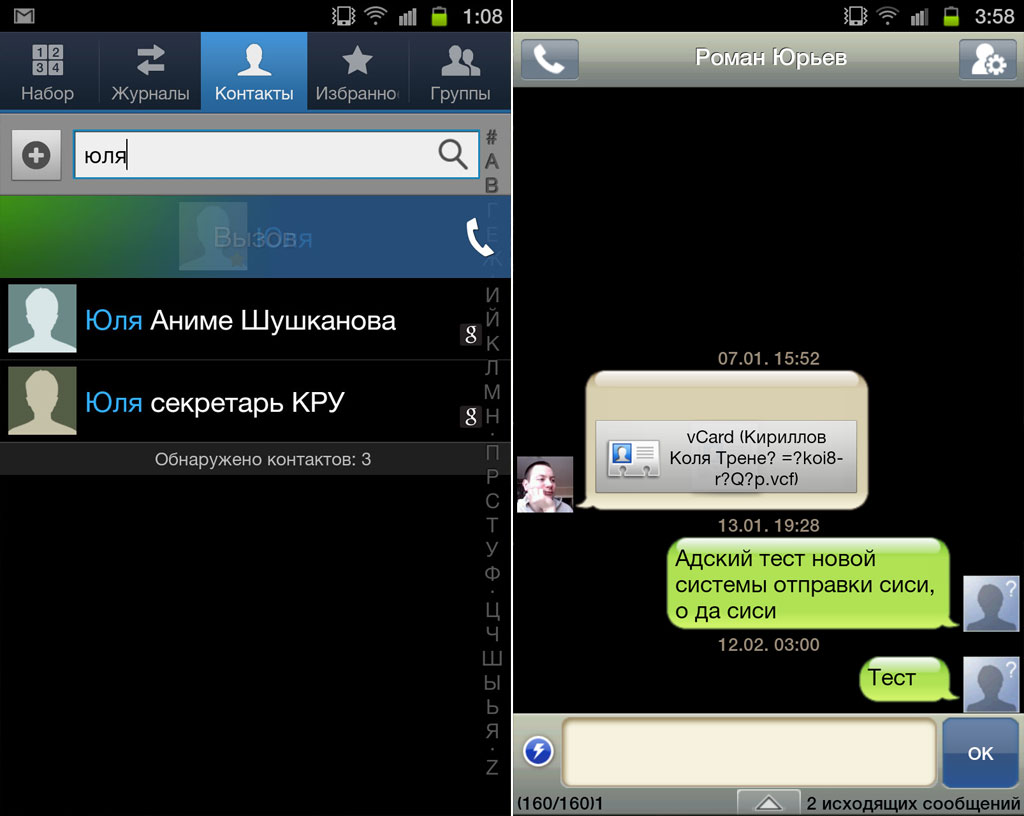The image size is (1024, 816).
Task: Tap timestamp 07.01. 15:52
Action: (769, 358)
